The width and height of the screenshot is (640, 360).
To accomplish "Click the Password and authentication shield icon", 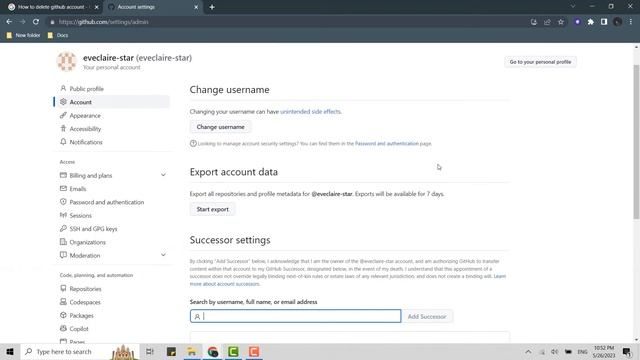I will [x=63, y=202].
